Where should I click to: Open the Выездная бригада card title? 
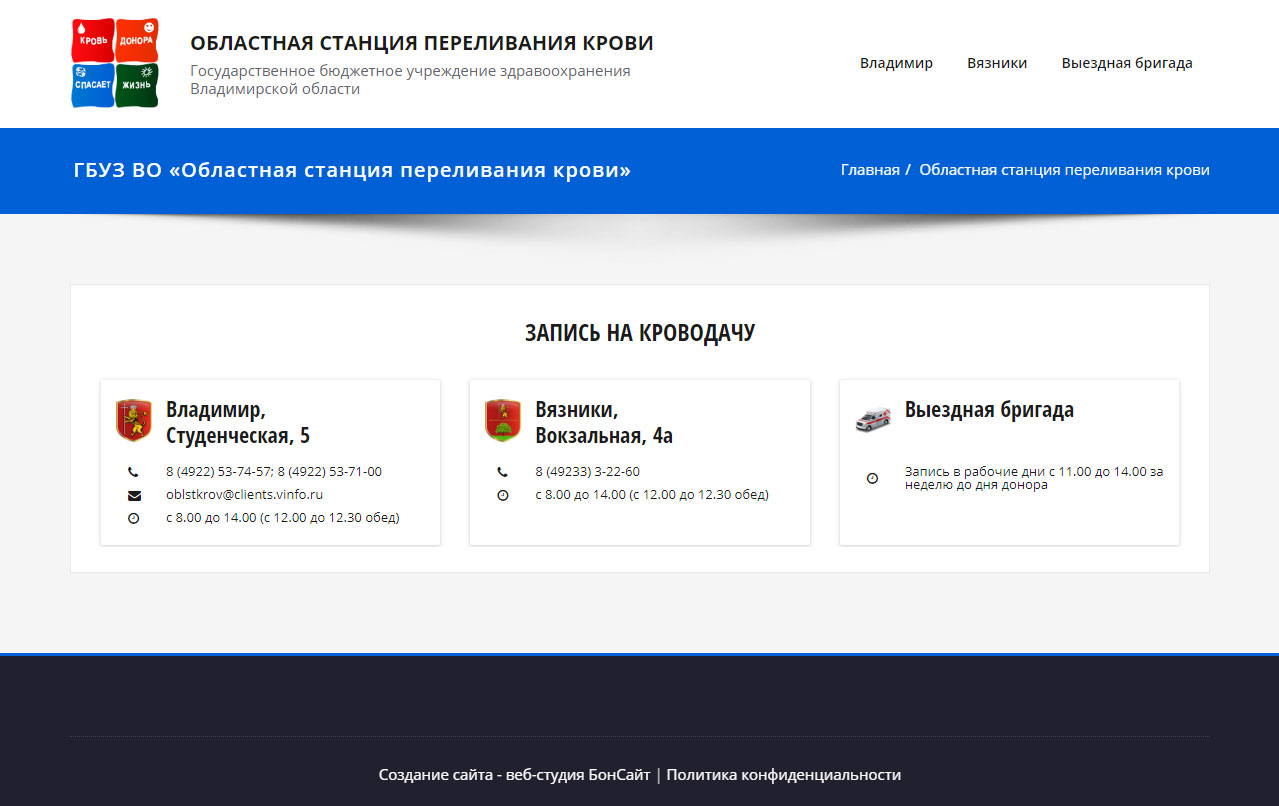pos(989,409)
